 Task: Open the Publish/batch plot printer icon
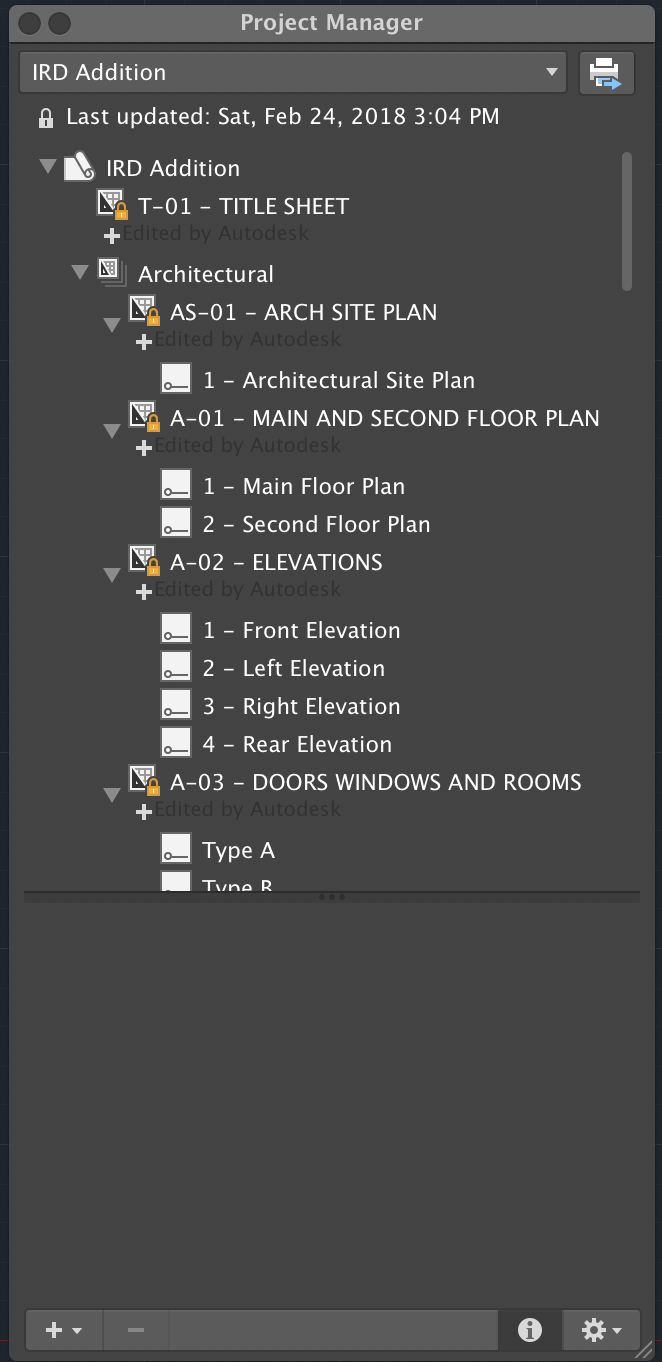[608, 72]
